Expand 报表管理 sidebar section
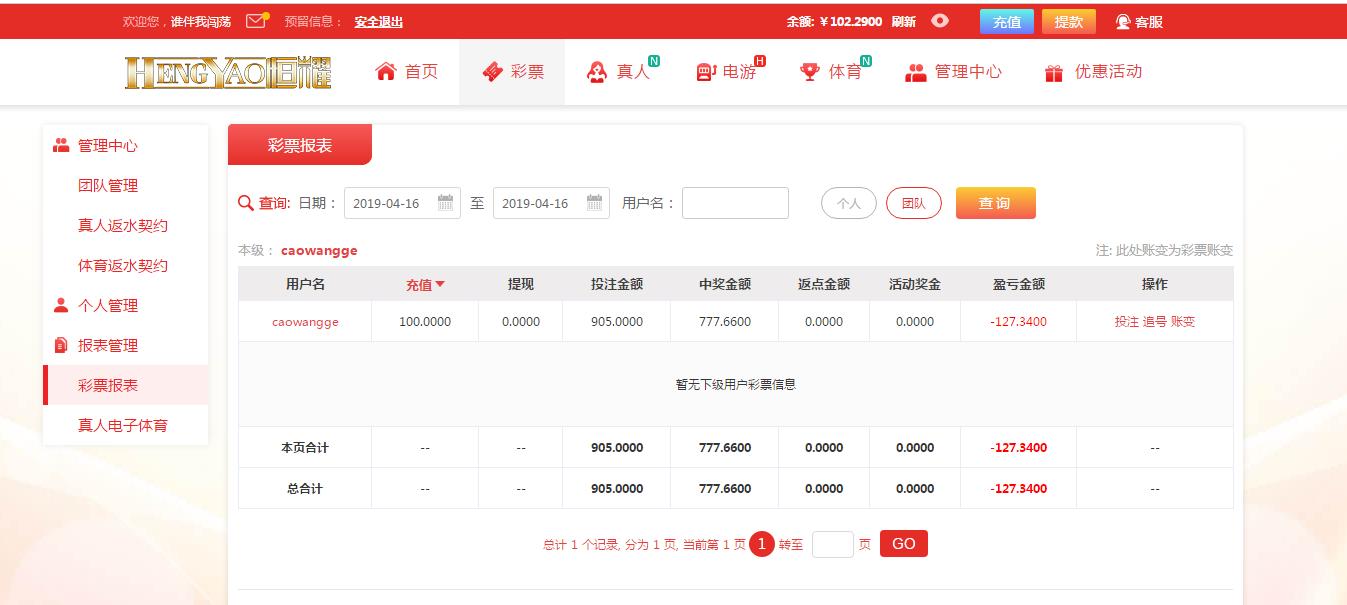 108,345
